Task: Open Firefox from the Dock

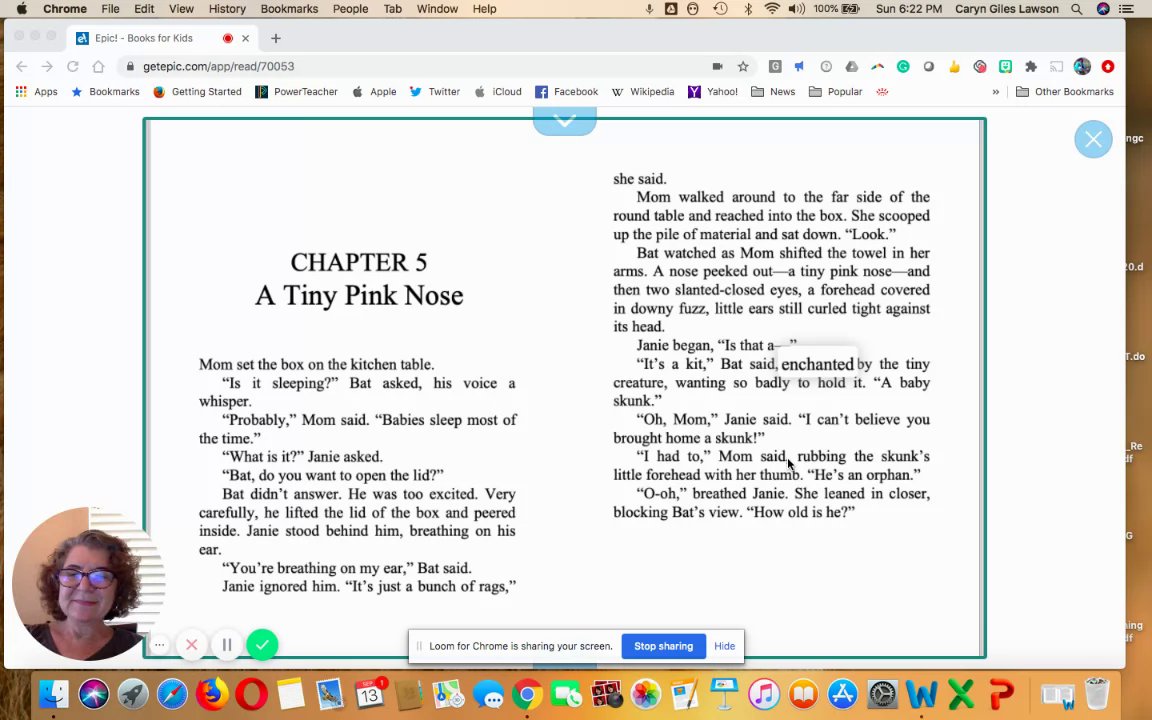Action: [x=212, y=694]
